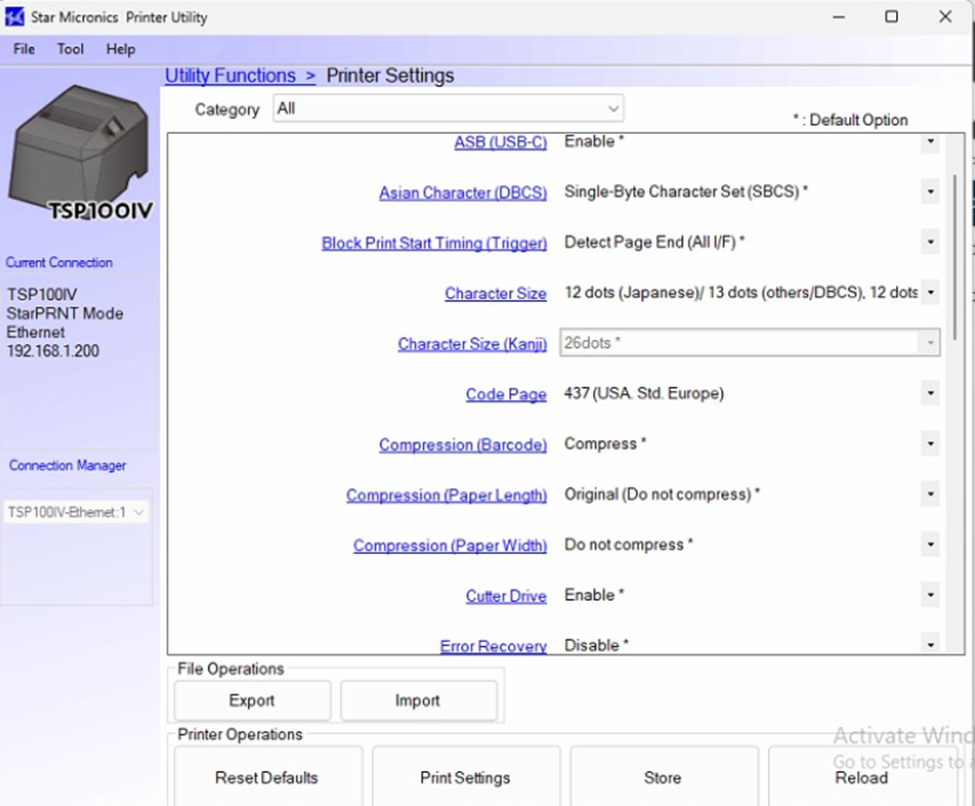Click the Printer Settings breadcrumb title
The height and width of the screenshot is (806, 975).
tap(390, 76)
